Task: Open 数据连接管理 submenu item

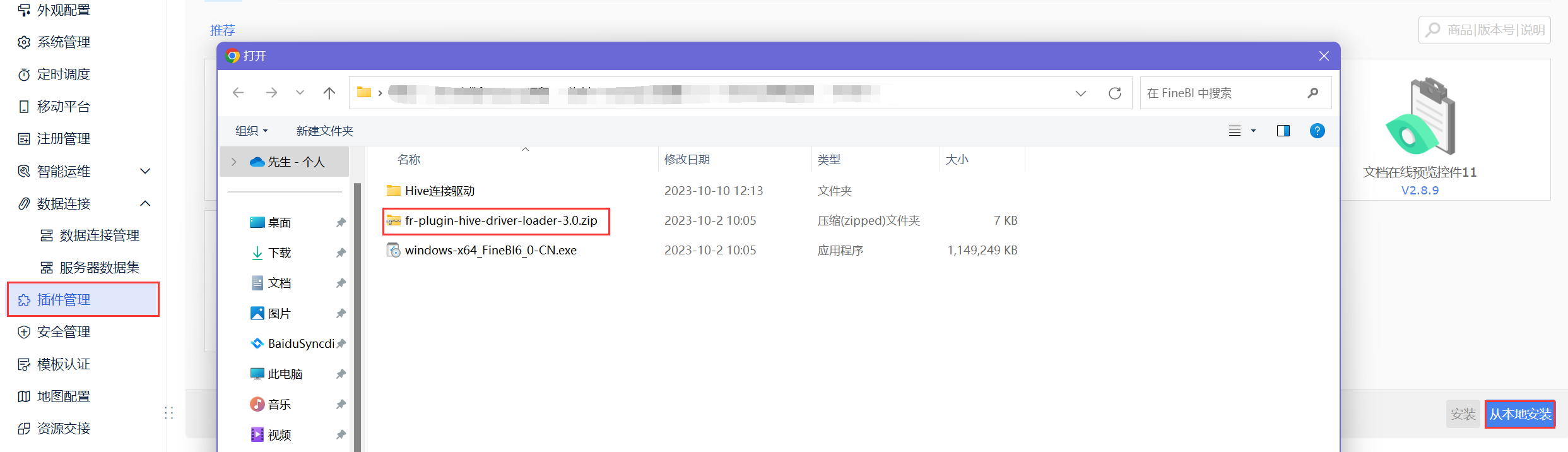Action: [x=99, y=235]
